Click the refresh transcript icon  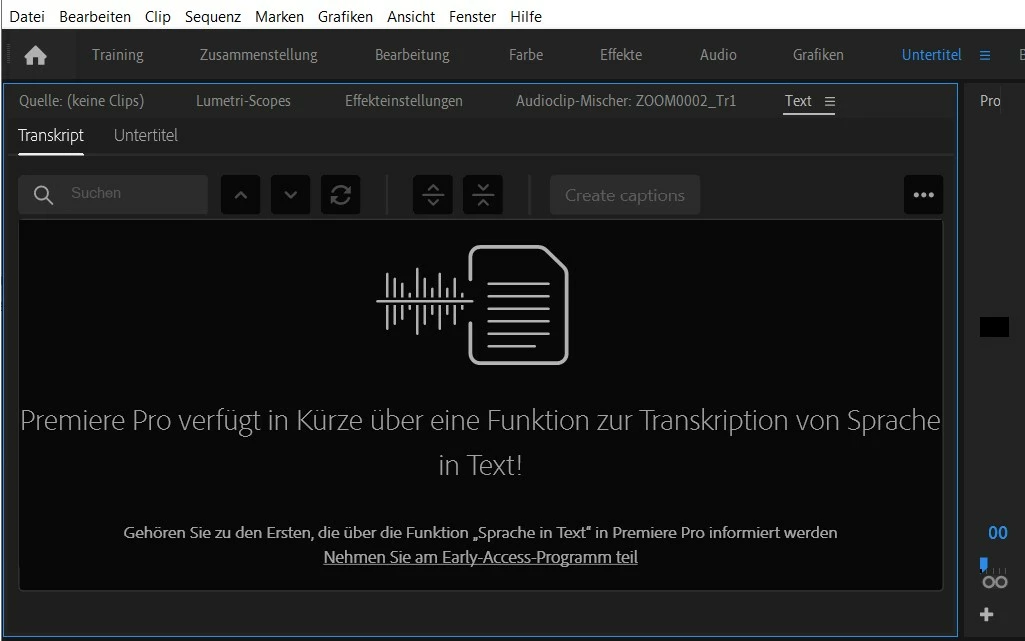click(341, 195)
